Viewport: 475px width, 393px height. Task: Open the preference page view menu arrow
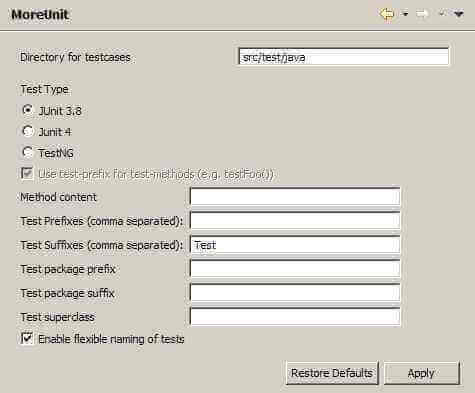[459, 14]
